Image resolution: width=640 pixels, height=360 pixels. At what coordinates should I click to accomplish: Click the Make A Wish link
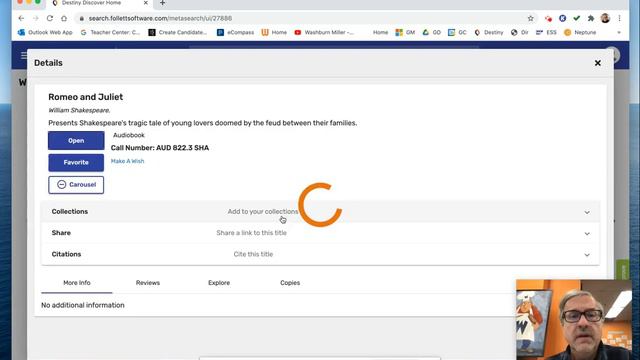[x=127, y=161]
